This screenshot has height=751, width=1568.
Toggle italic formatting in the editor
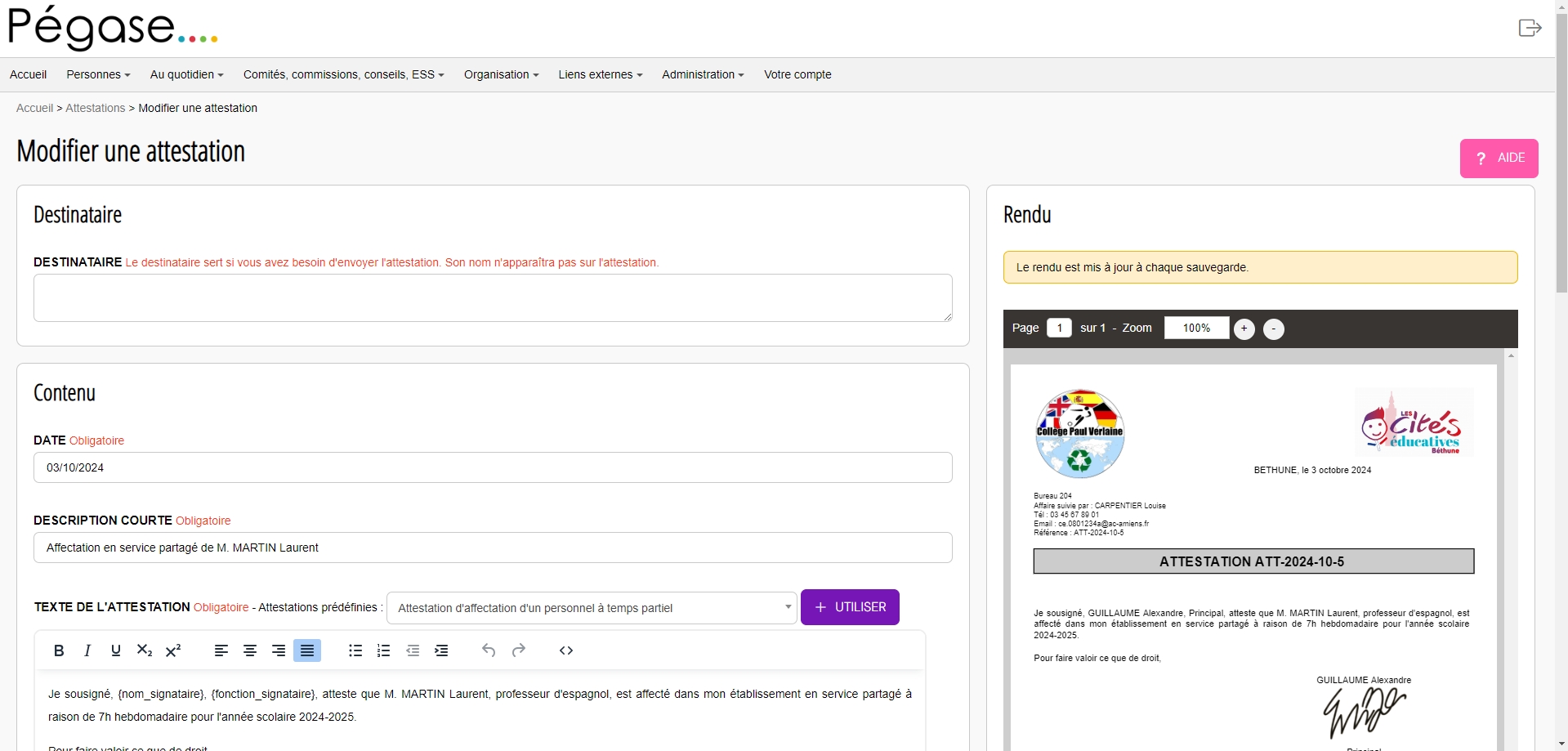[x=87, y=650]
